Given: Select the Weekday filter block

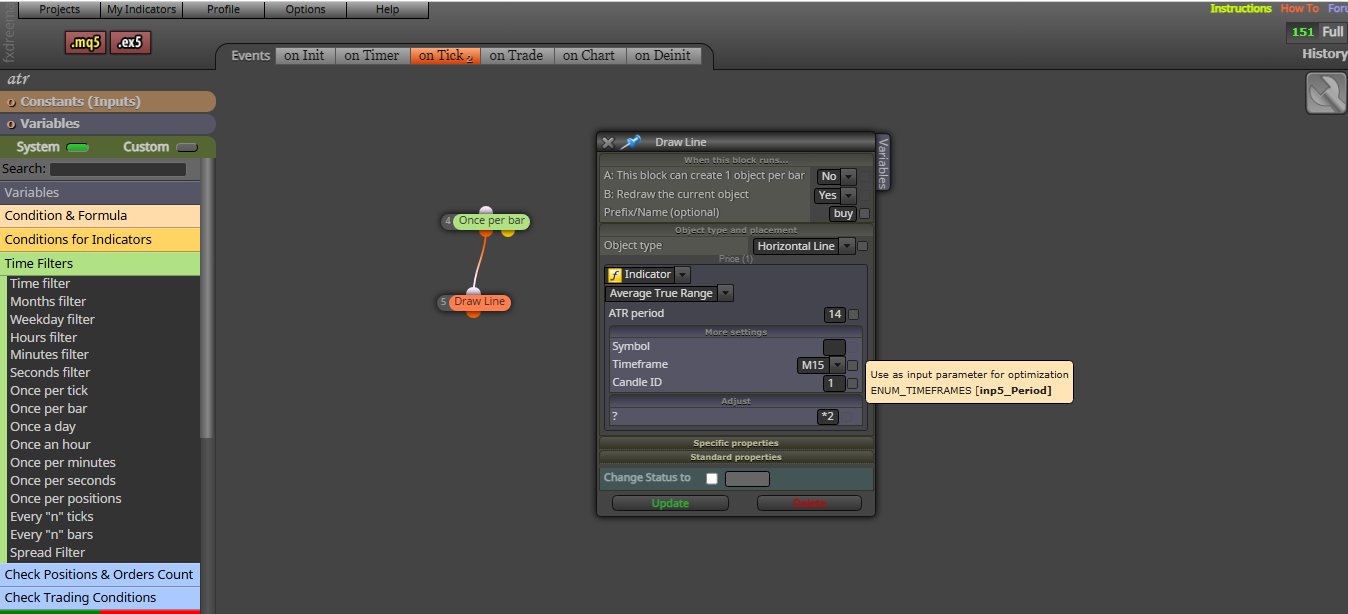Looking at the screenshot, I should [x=52, y=320].
